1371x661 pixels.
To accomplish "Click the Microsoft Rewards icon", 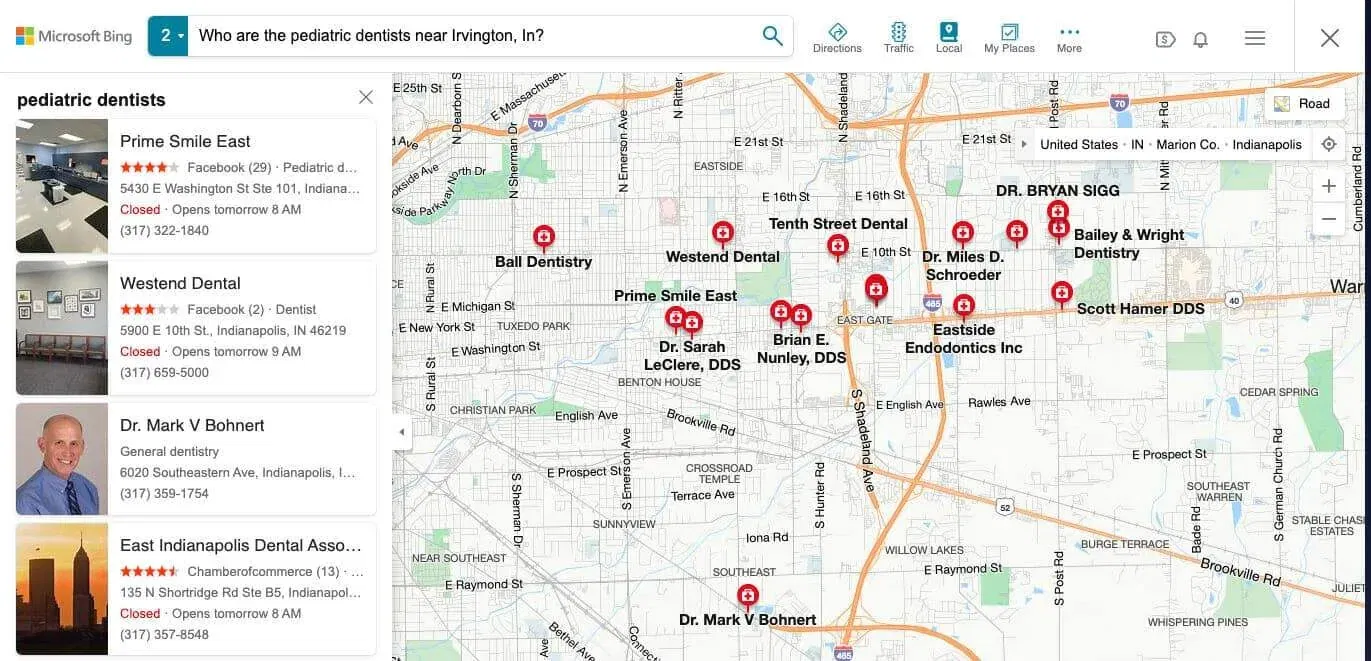I will [x=1165, y=39].
